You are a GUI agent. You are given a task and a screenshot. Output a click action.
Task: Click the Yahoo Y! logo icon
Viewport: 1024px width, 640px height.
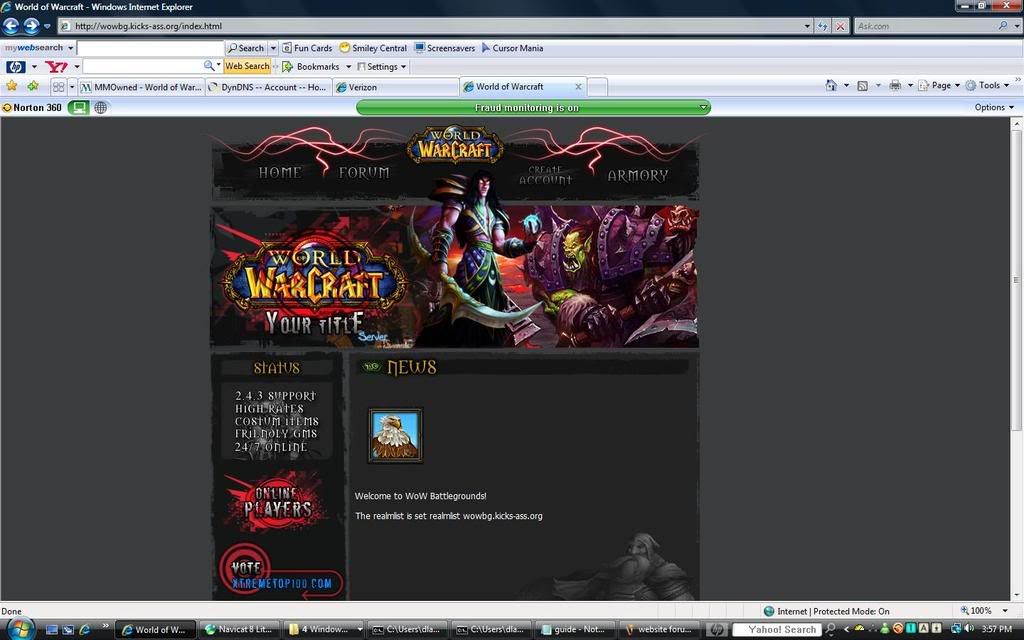coord(56,66)
